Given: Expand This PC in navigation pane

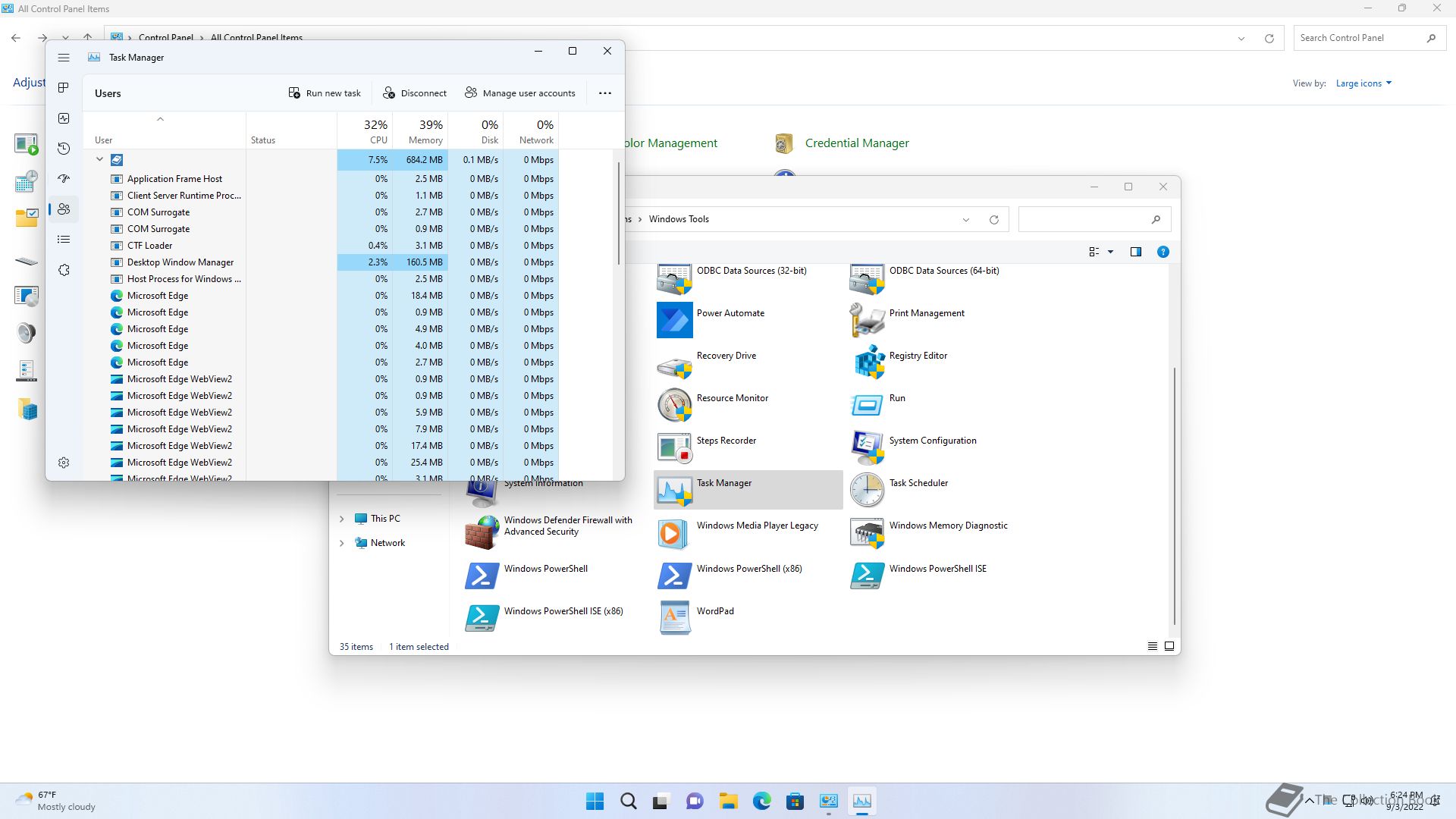Looking at the screenshot, I should click(341, 519).
